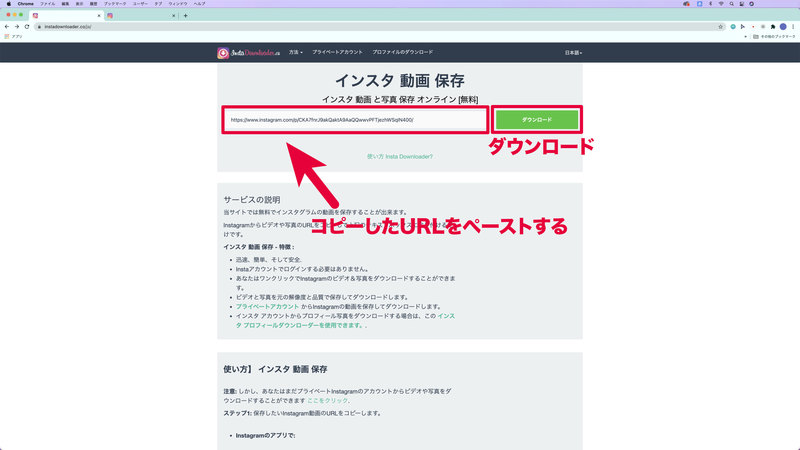Open the Chrome menu in menu bar
The image size is (800, 450).
[26, 4]
